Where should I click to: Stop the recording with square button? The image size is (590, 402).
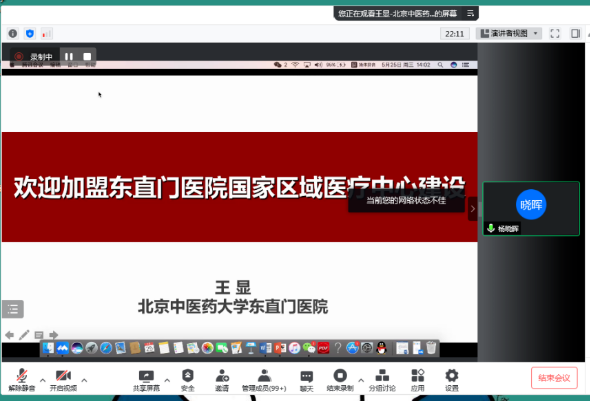tap(87, 56)
